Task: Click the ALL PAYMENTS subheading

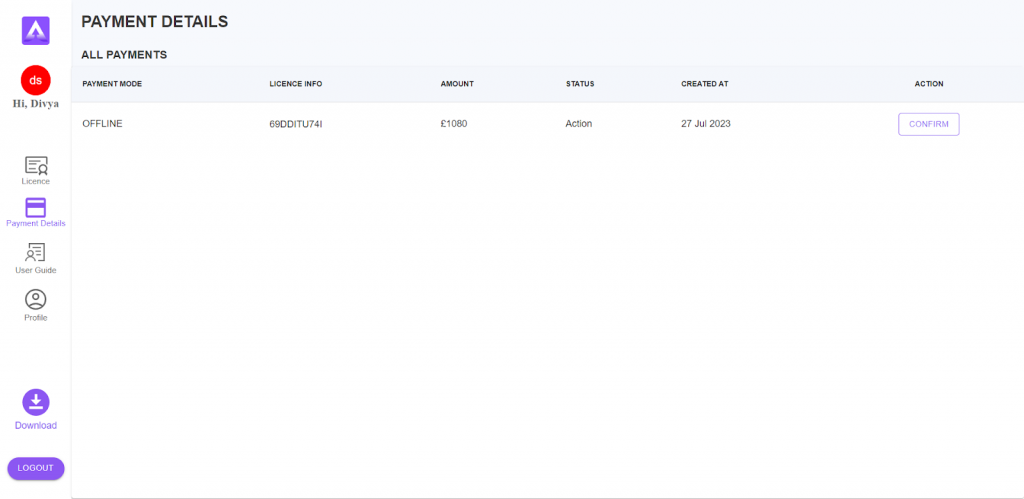Action: click(x=124, y=55)
